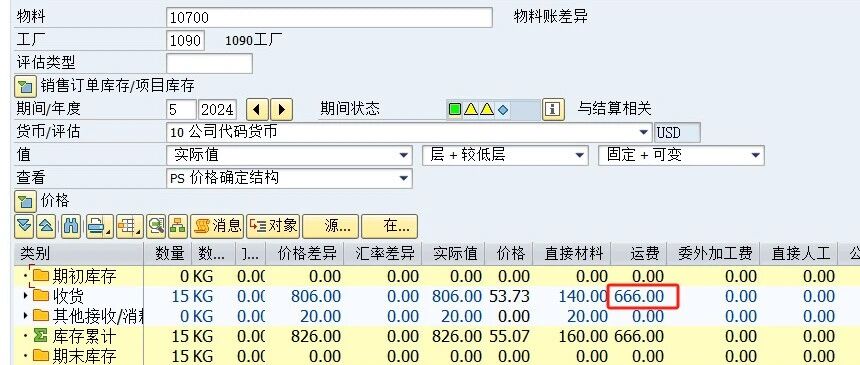The height and width of the screenshot is (365, 860).
Task: Click the period field showing 5
Action: point(181,110)
